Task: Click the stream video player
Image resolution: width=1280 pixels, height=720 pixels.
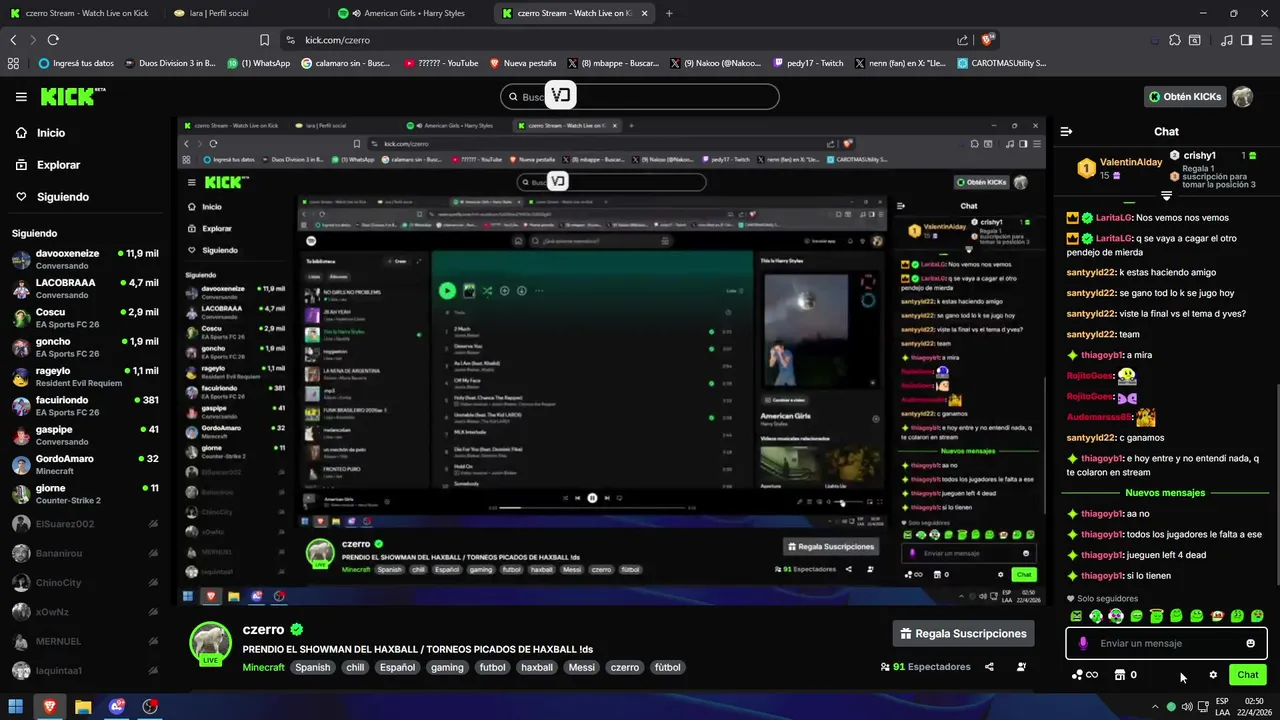Action: (611, 362)
